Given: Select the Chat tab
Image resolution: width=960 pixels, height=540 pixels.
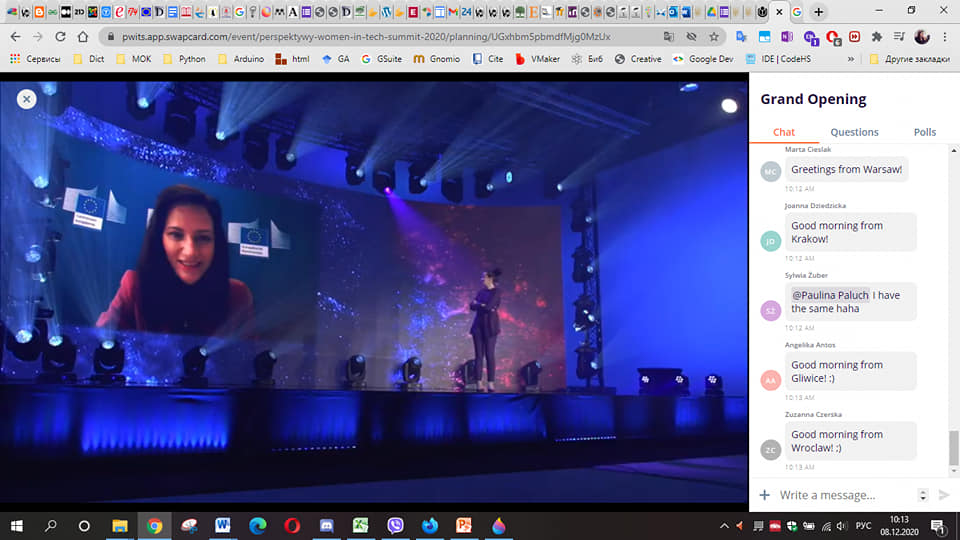Looking at the screenshot, I should point(784,132).
